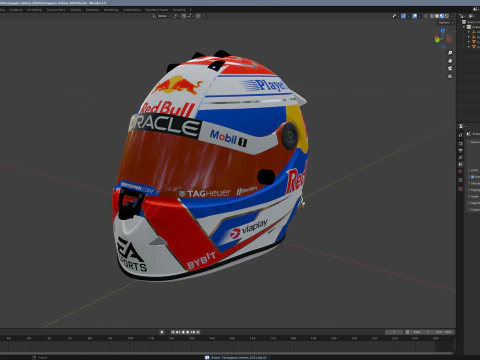
Task: Open the selectability and visibility filter popover
Action: pyautogui.click(x=395, y=16)
